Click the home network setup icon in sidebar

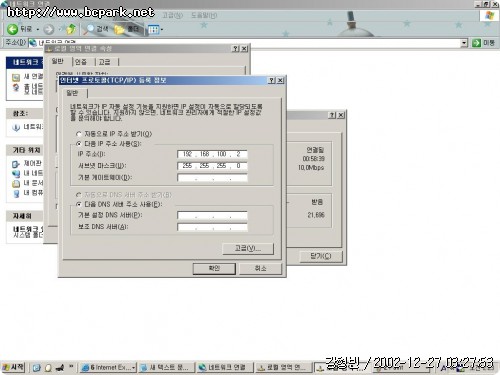[16, 88]
